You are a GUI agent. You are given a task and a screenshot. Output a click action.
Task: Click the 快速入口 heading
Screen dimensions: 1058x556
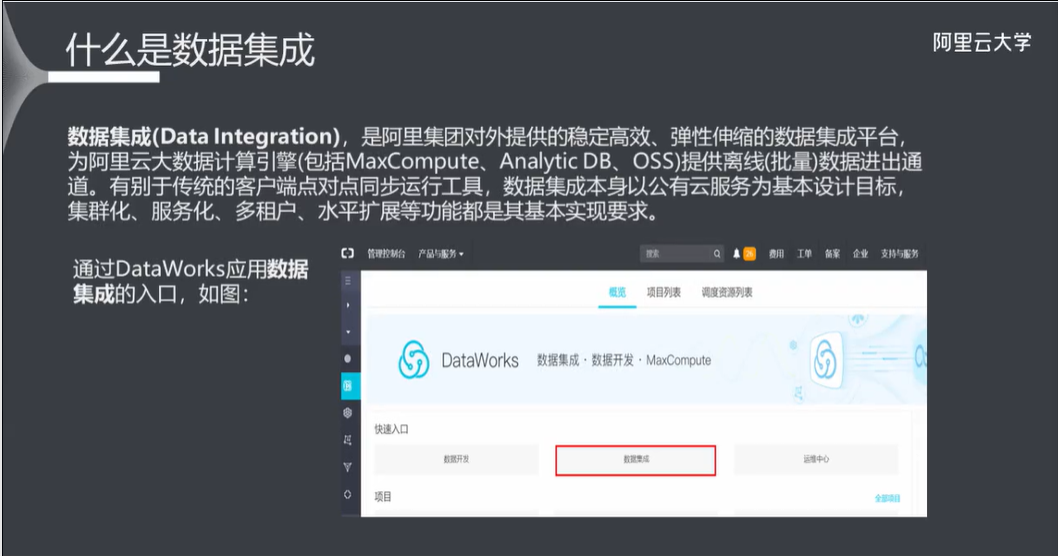pyautogui.click(x=391, y=429)
